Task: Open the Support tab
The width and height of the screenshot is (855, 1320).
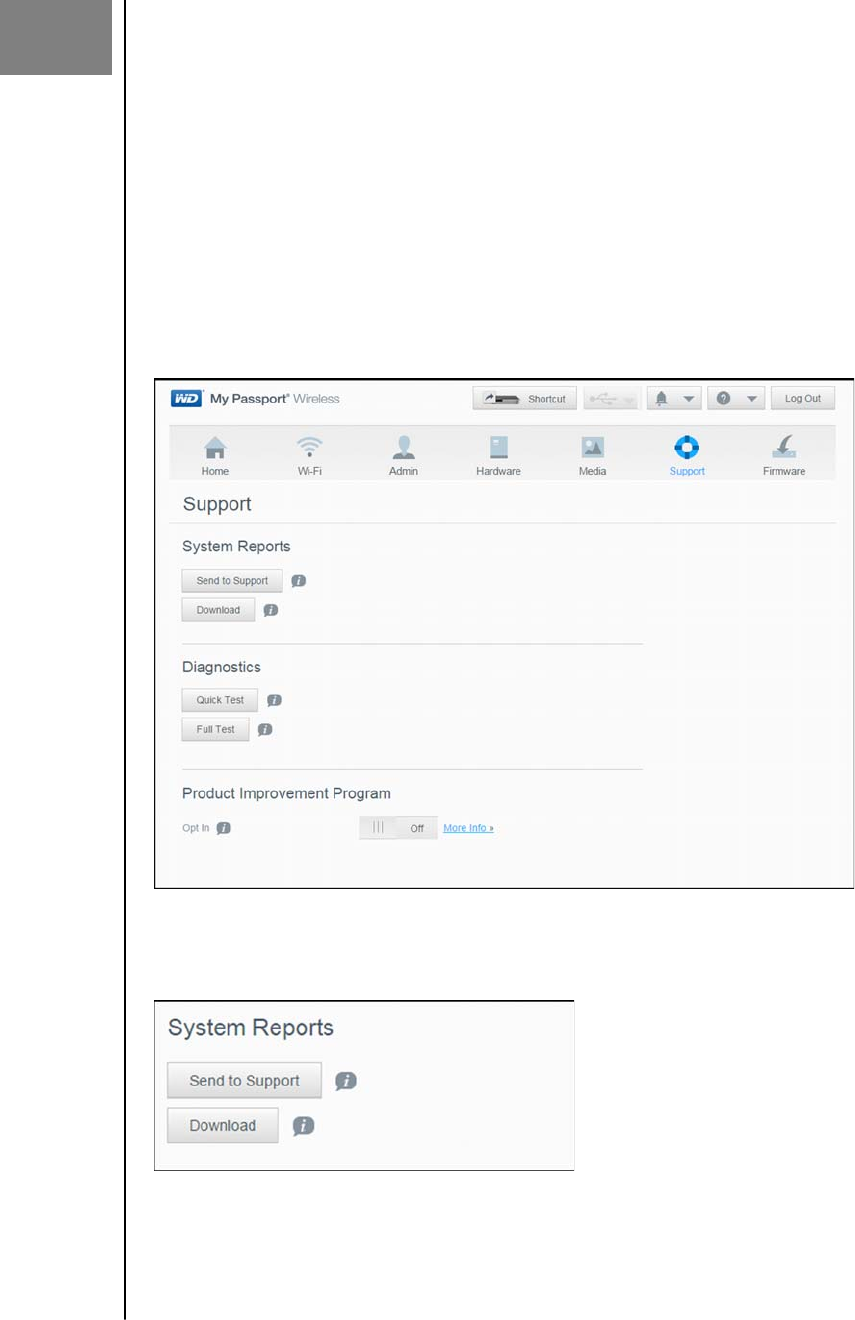Action: point(687,455)
